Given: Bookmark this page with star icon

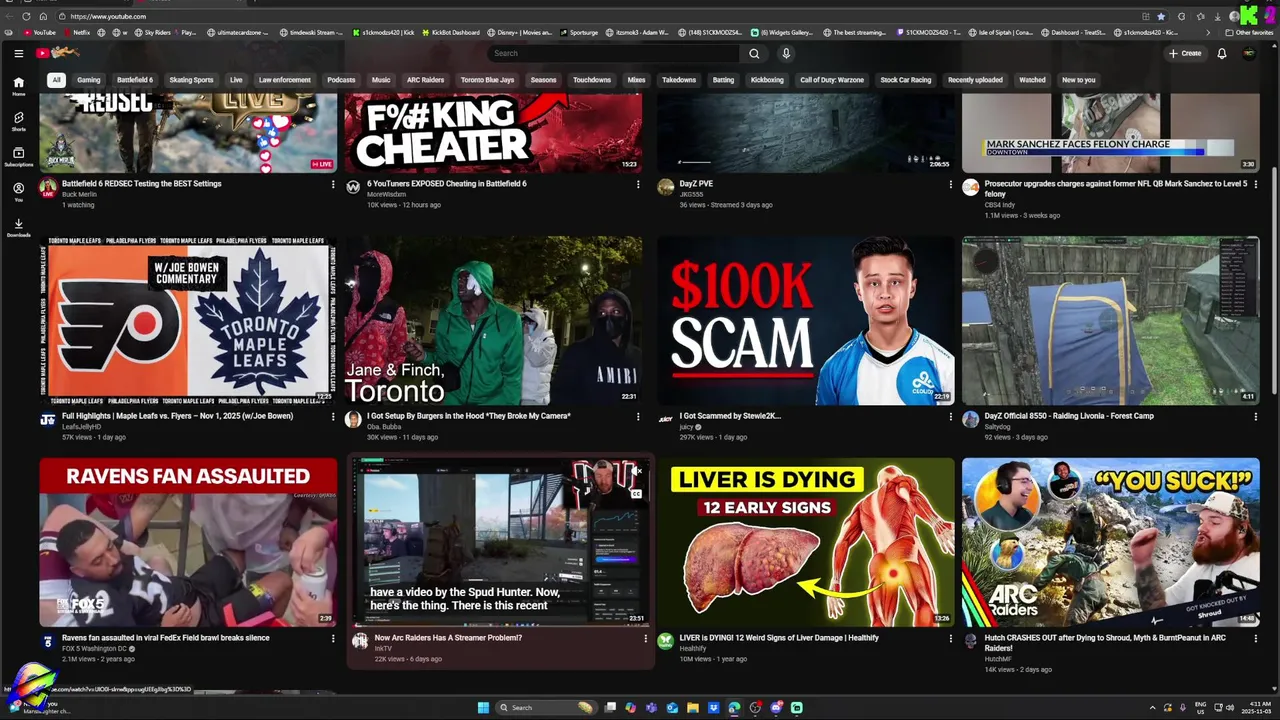Looking at the screenshot, I should (1160, 16).
